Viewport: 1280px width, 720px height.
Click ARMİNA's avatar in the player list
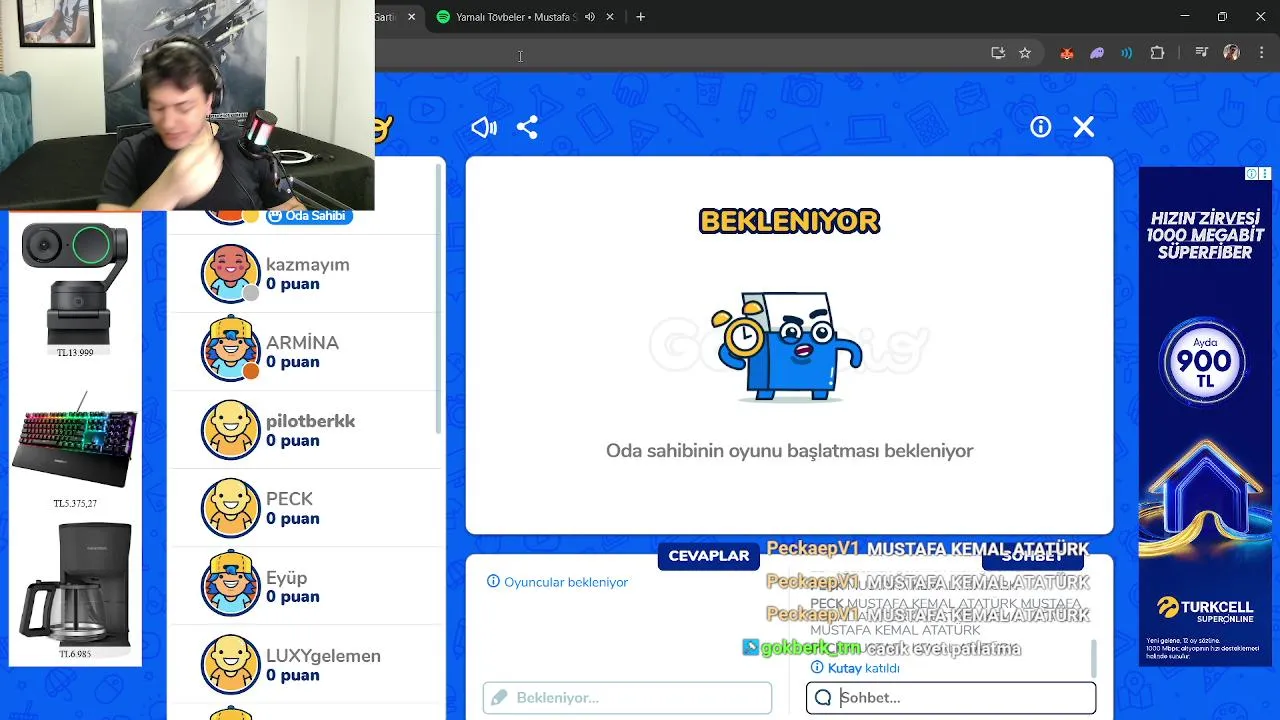point(230,350)
